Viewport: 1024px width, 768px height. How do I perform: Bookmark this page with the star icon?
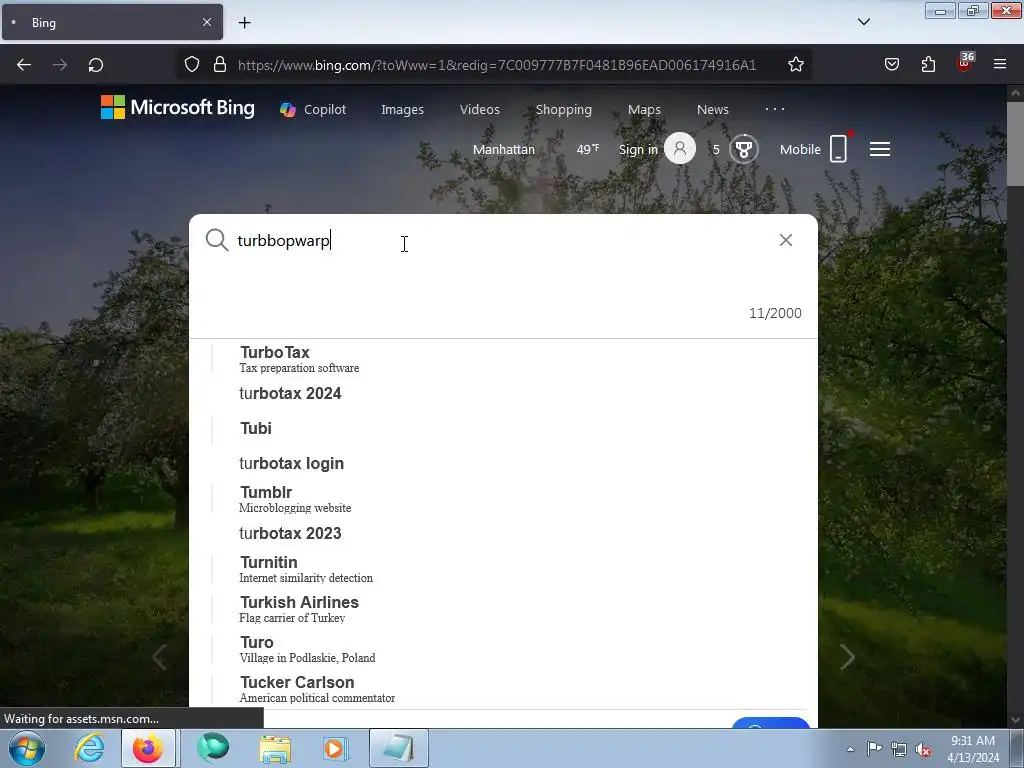(x=795, y=65)
